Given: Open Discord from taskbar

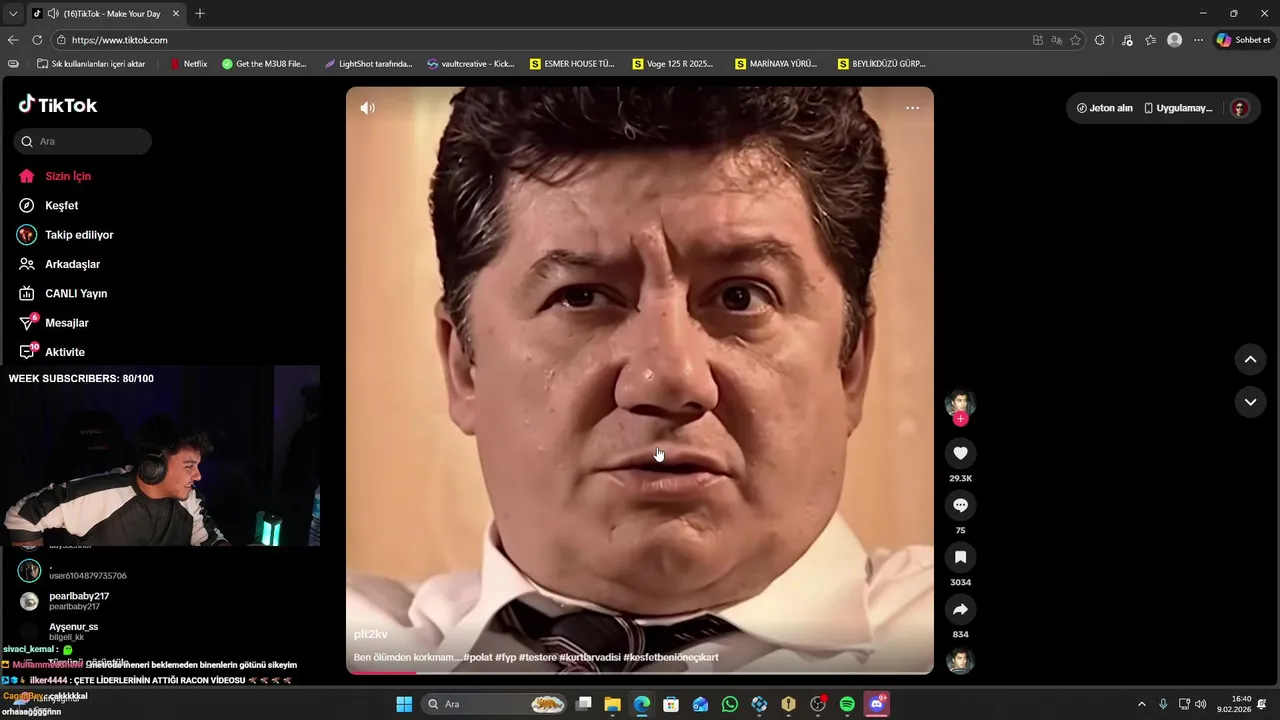Looking at the screenshot, I should coord(877,704).
